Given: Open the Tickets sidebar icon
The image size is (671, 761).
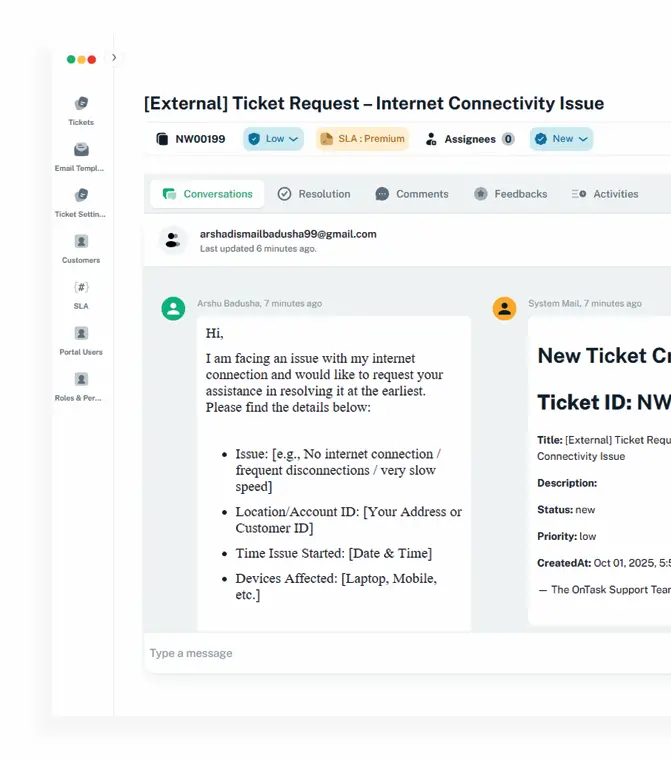Looking at the screenshot, I should point(81,103).
